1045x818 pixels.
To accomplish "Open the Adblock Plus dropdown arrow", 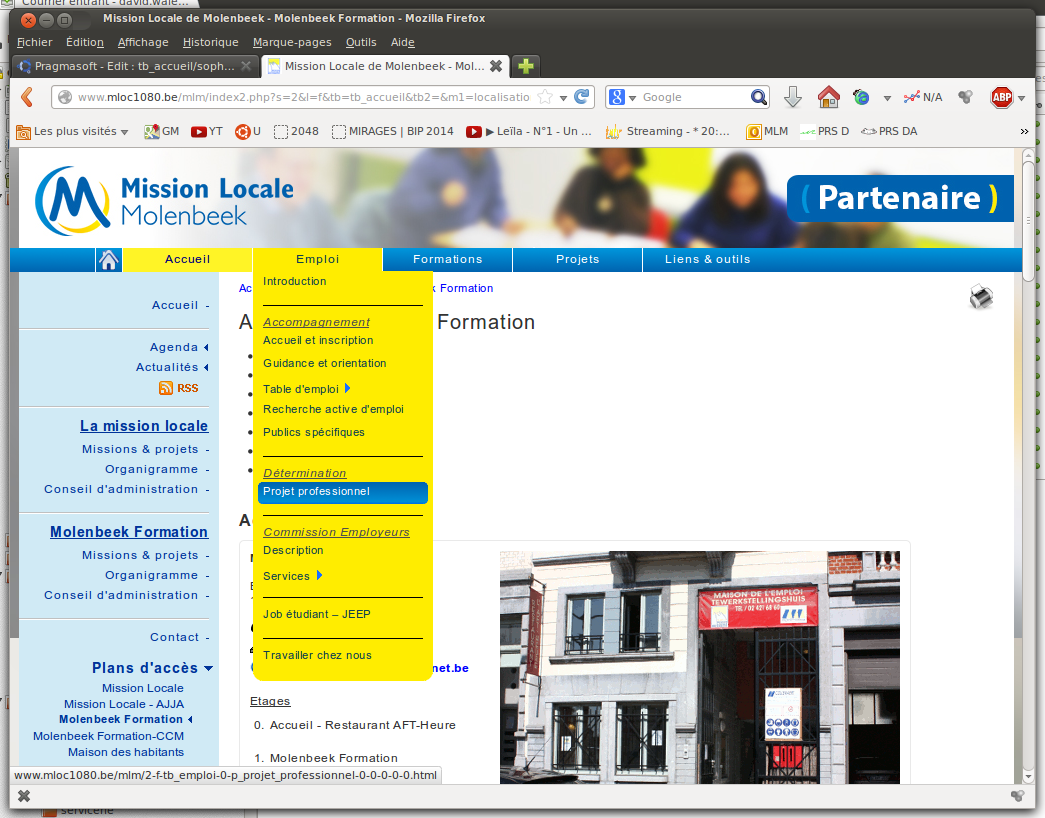I will tap(1021, 98).
